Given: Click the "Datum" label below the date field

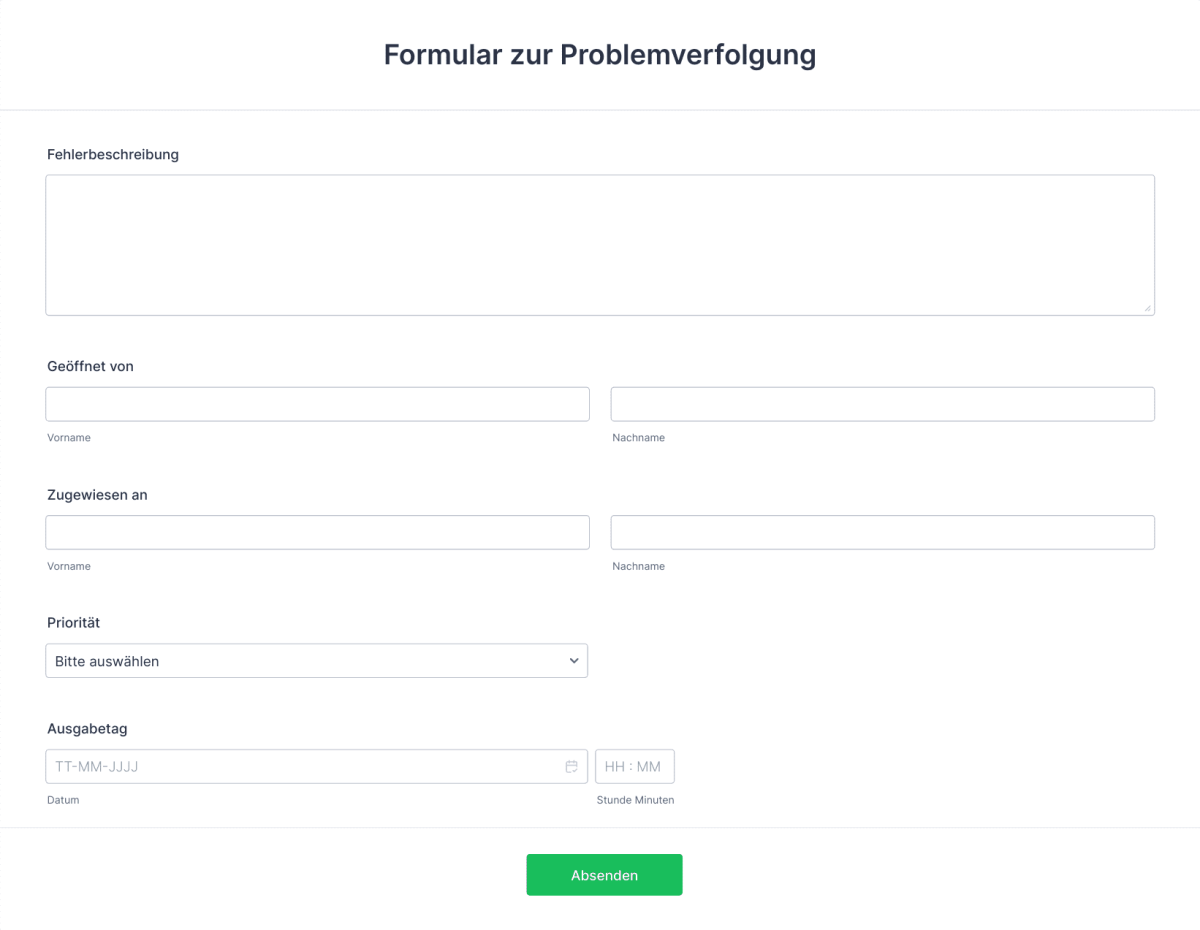Looking at the screenshot, I should tap(63, 800).
